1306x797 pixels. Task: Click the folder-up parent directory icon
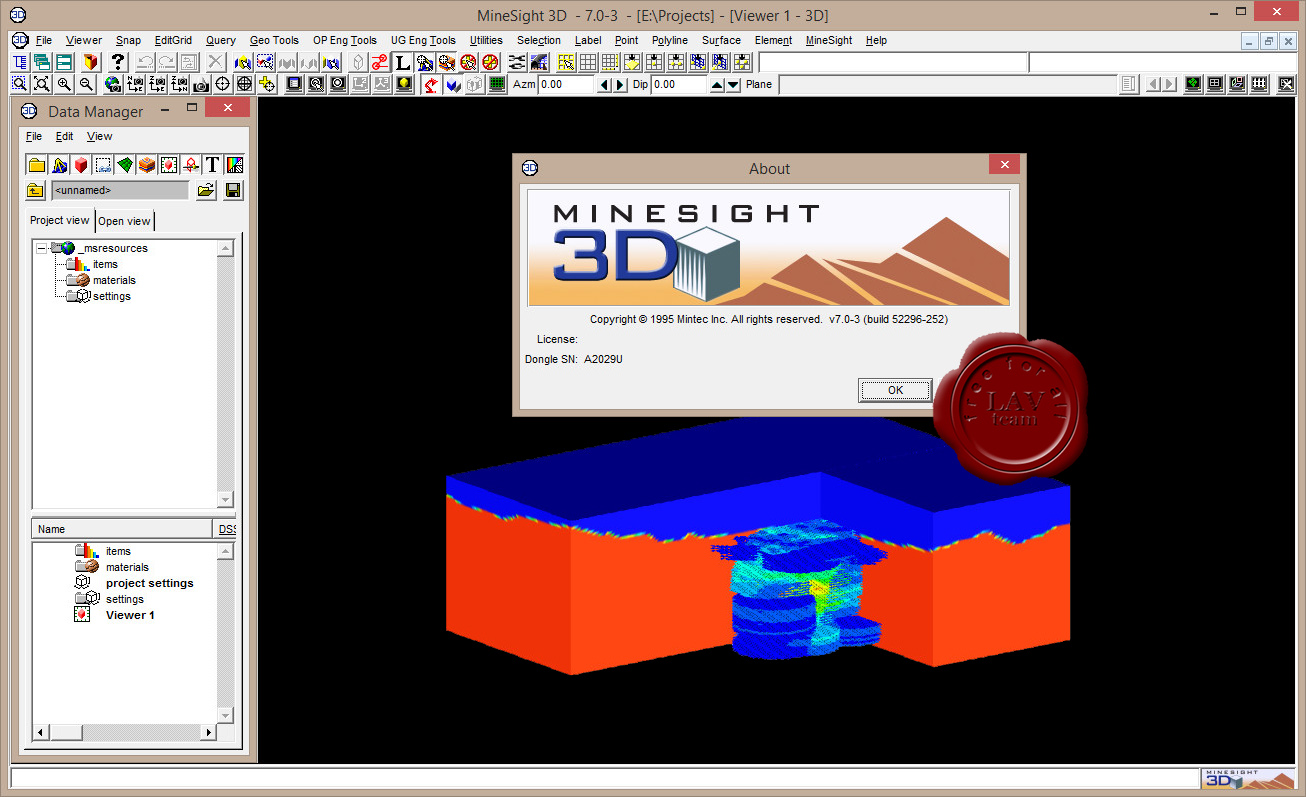pyautogui.click(x=35, y=190)
